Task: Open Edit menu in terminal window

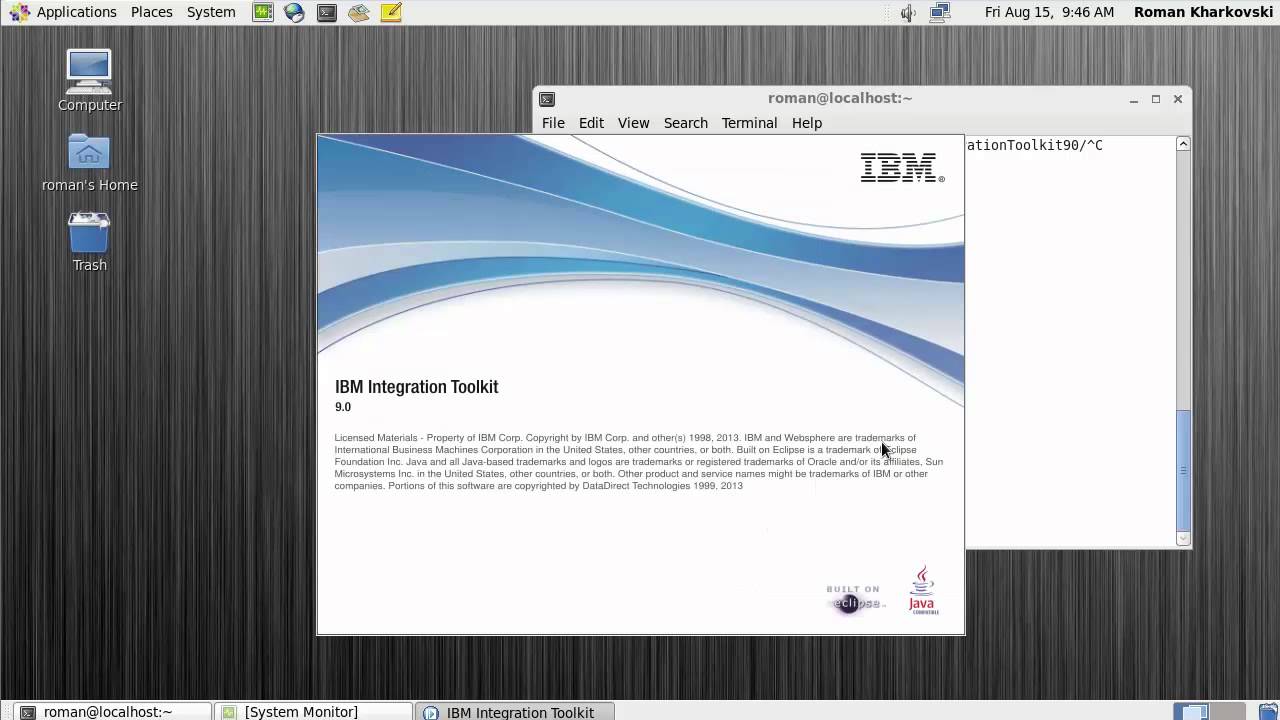Action: [x=591, y=123]
